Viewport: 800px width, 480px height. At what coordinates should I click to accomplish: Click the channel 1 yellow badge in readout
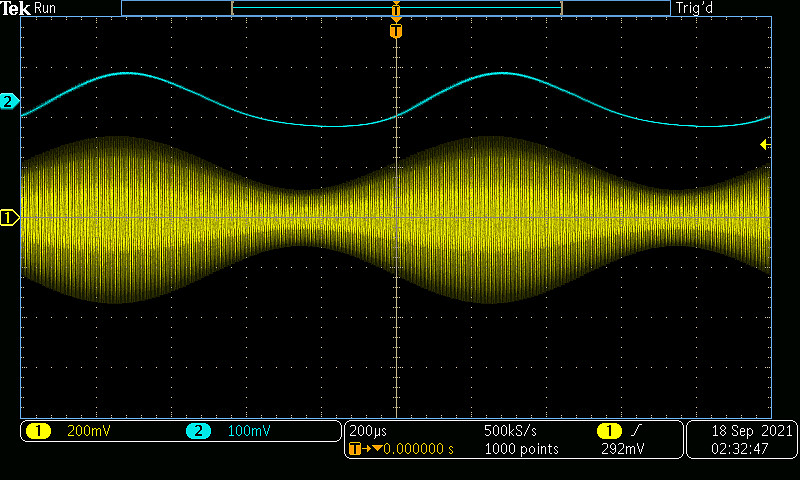click(38, 431)
